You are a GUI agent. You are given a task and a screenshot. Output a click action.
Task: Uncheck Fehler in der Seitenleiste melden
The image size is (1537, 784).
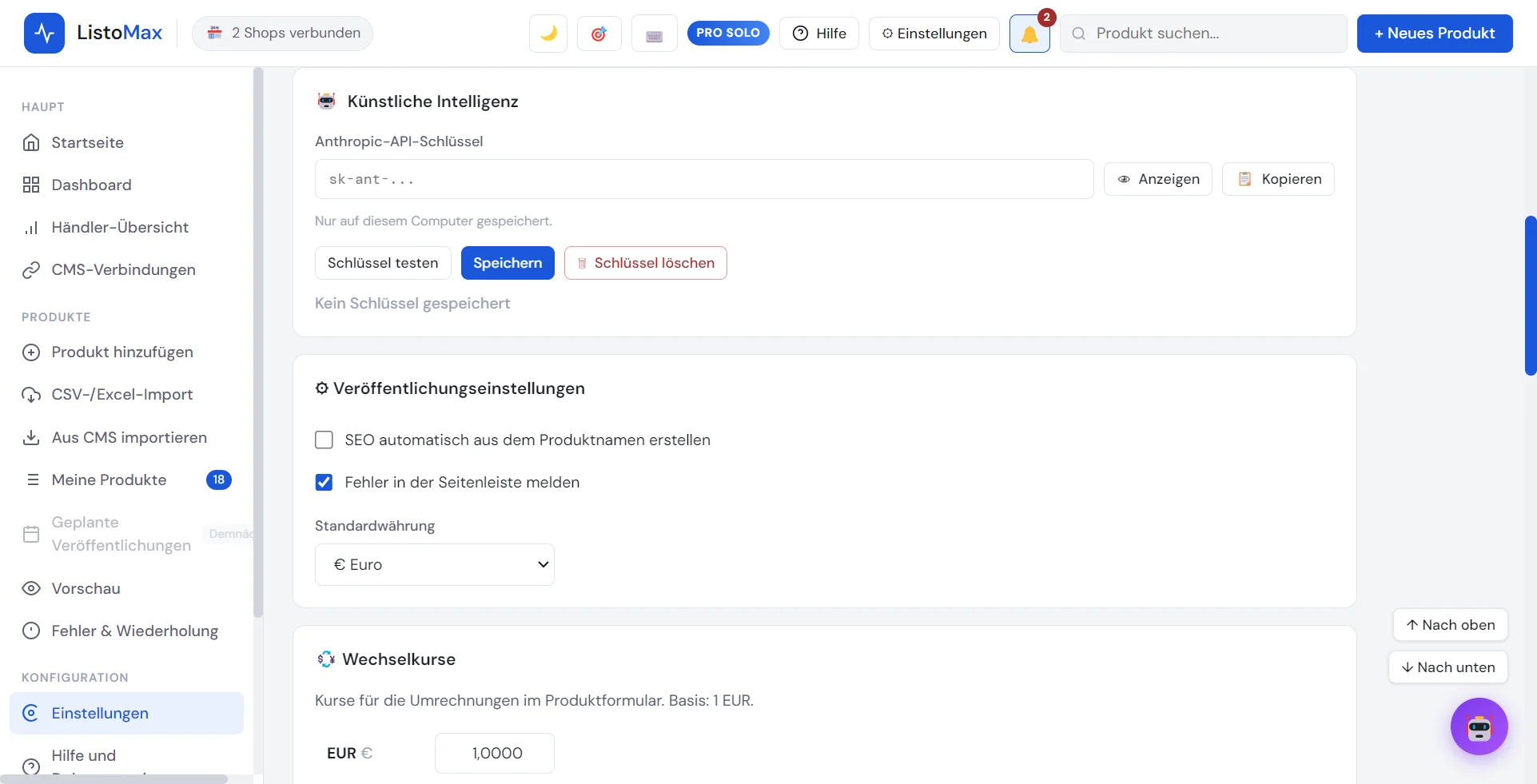coord(324,482)
